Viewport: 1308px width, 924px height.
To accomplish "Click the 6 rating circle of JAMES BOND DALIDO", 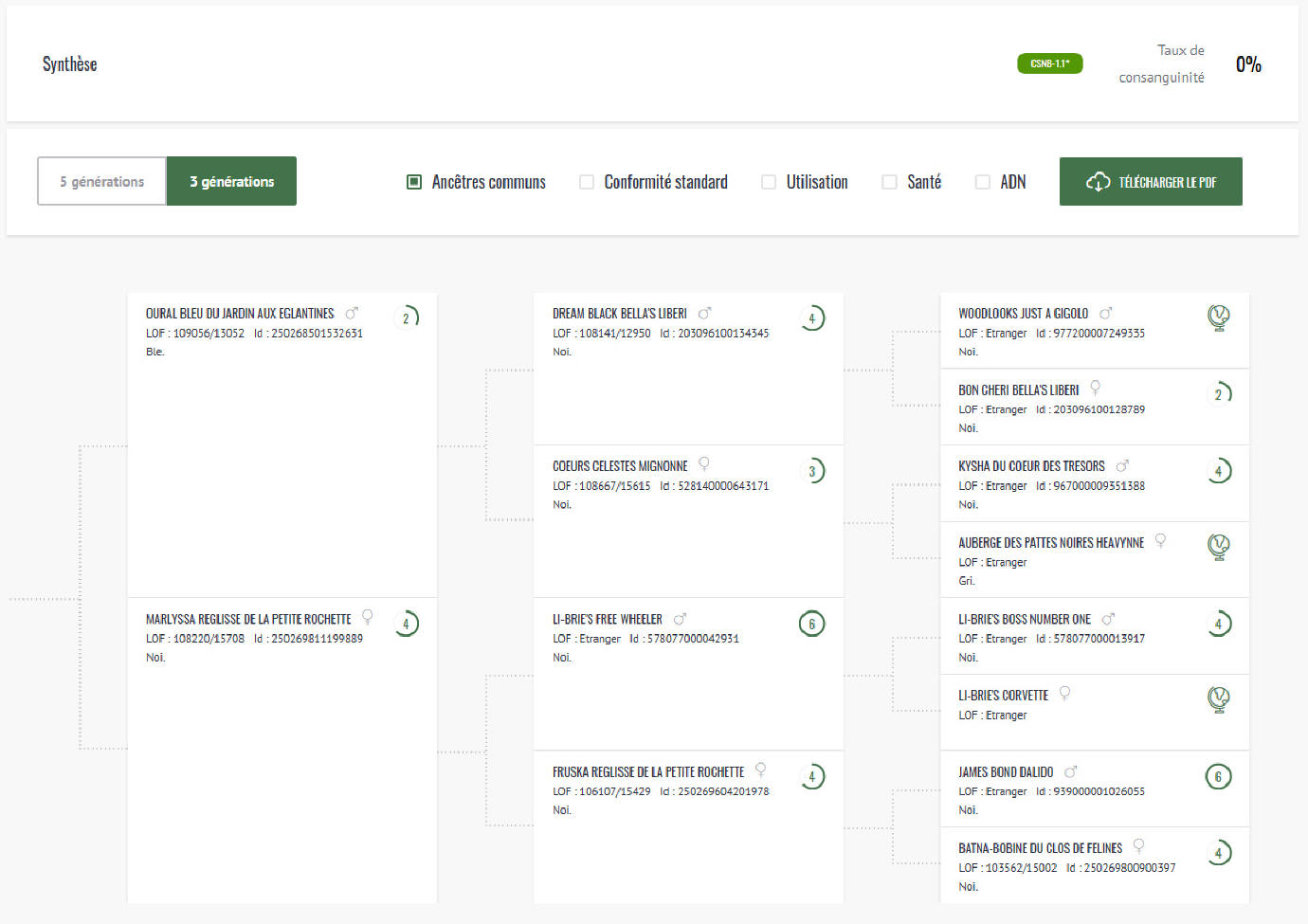I will 1219,777.
